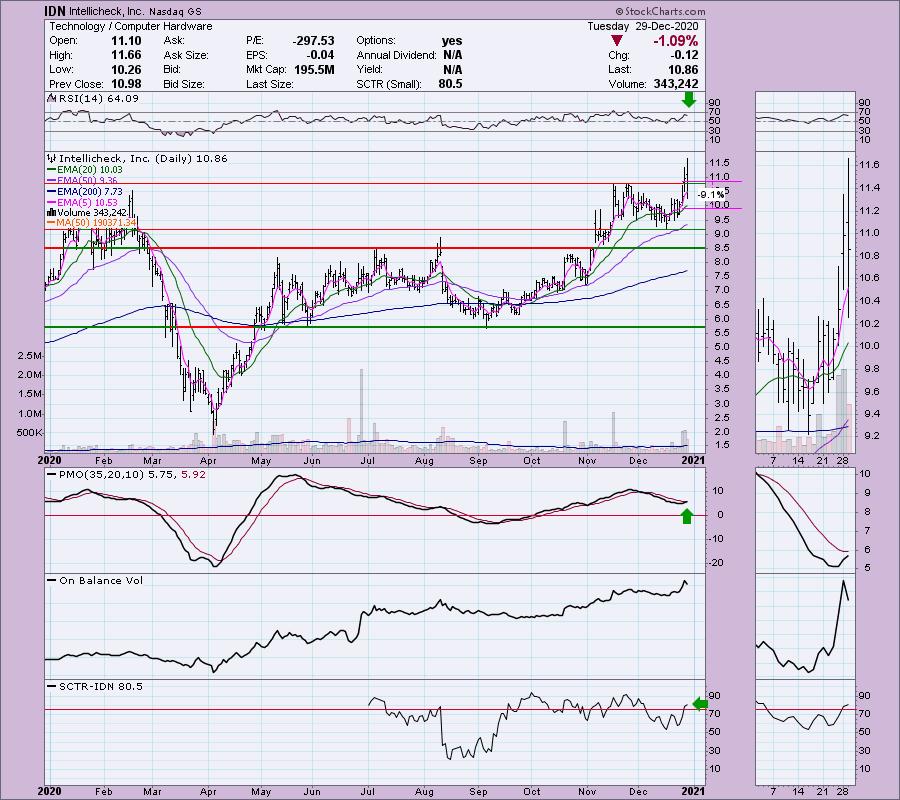Click the -1.09% percent change value

click(x=675, y=41)
